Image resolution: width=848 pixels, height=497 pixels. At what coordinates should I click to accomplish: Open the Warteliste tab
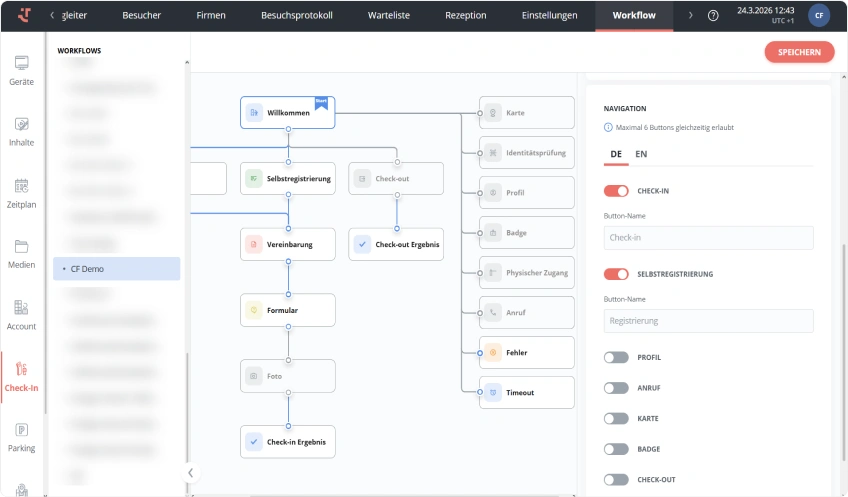pyautogui.click(x=389, y=16)
